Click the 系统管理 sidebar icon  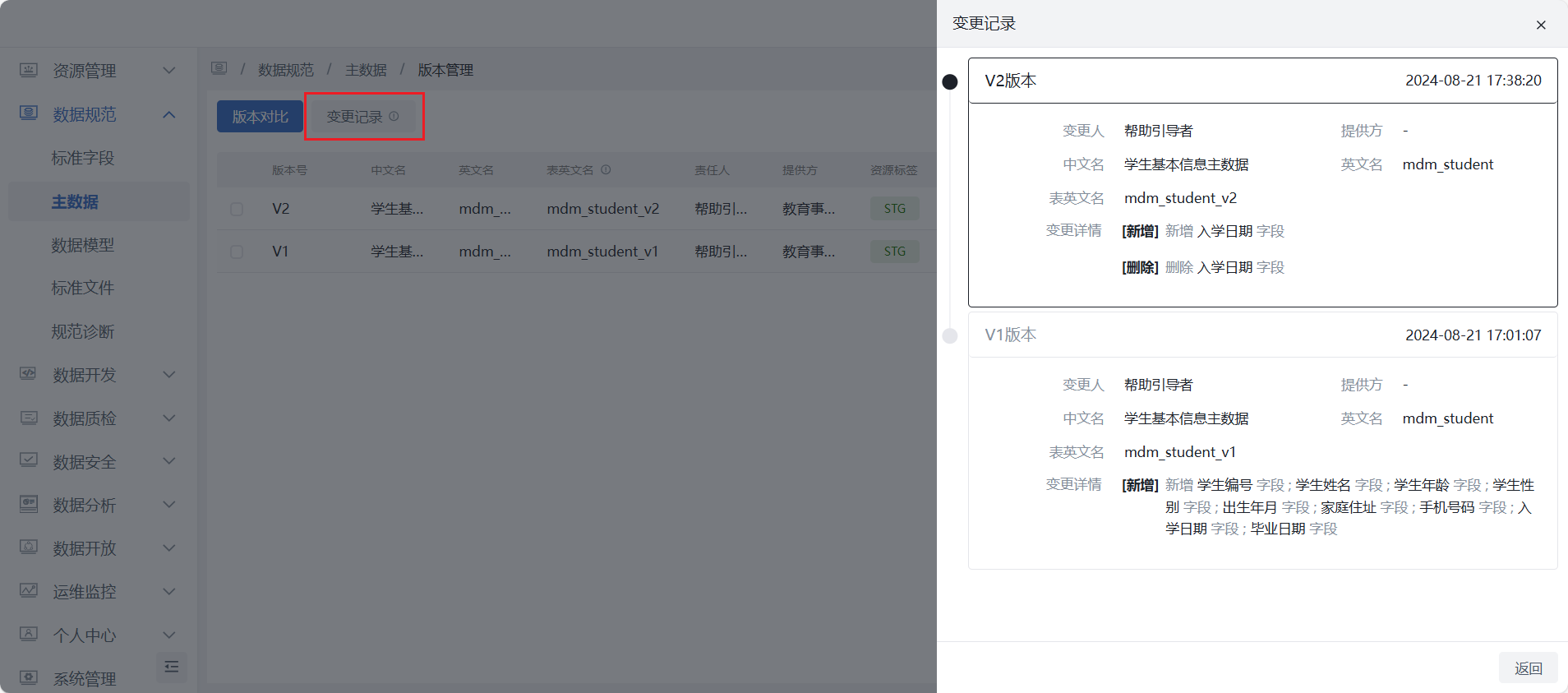coord(29,677)
